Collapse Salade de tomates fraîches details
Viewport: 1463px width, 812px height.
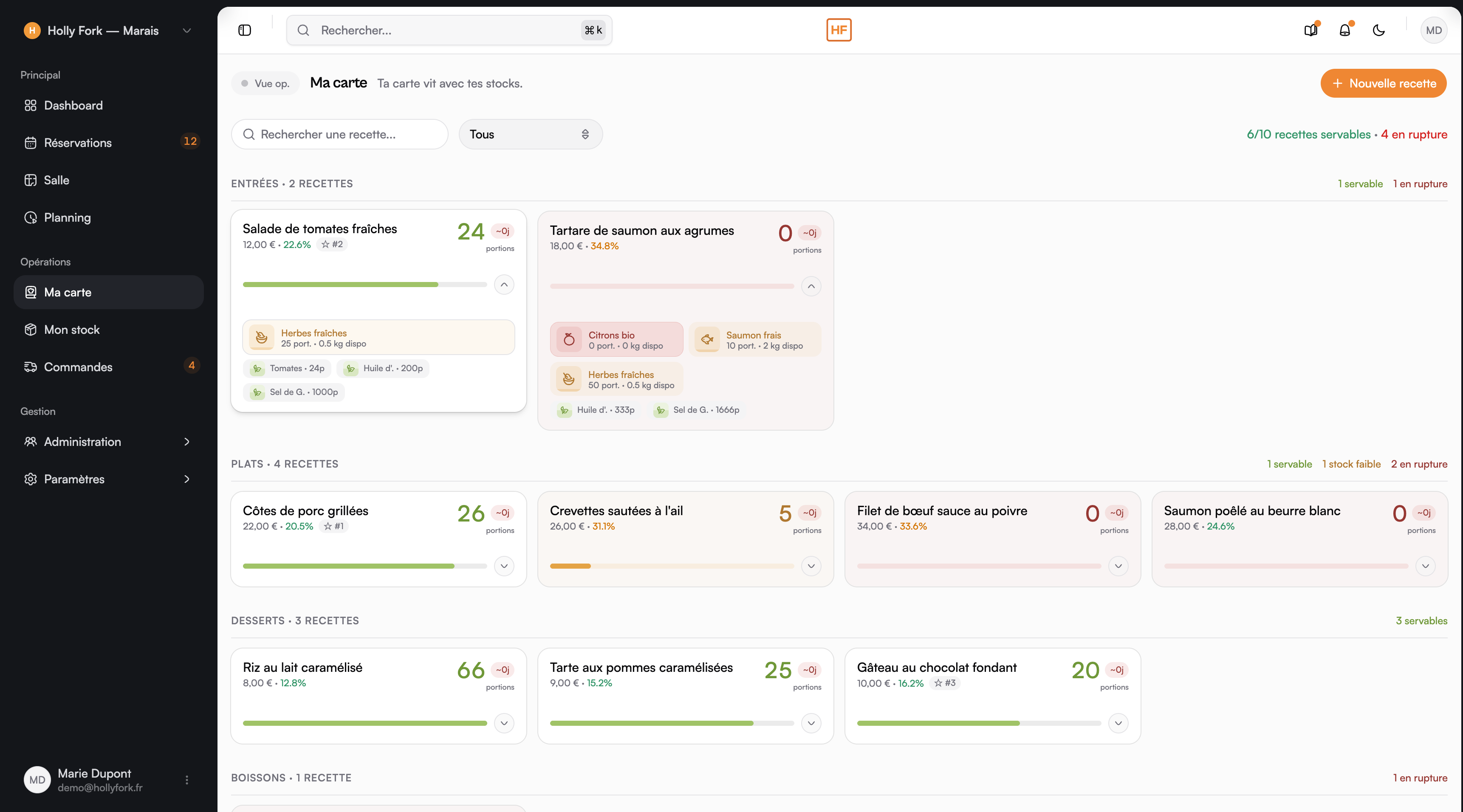click(504, 285)
